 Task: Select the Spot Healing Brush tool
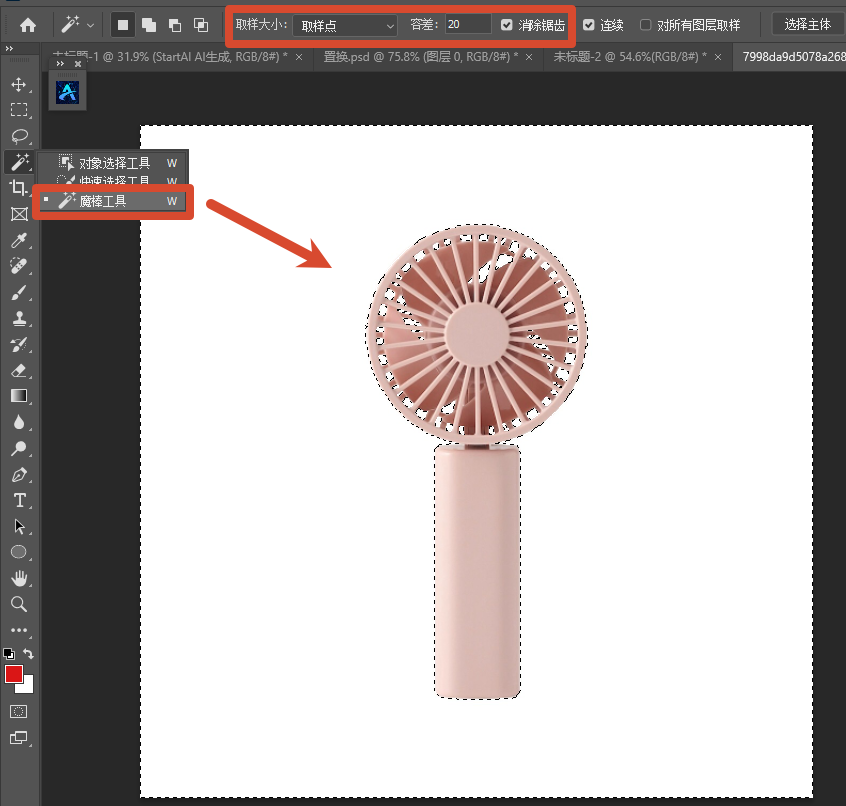coord(19,266)
